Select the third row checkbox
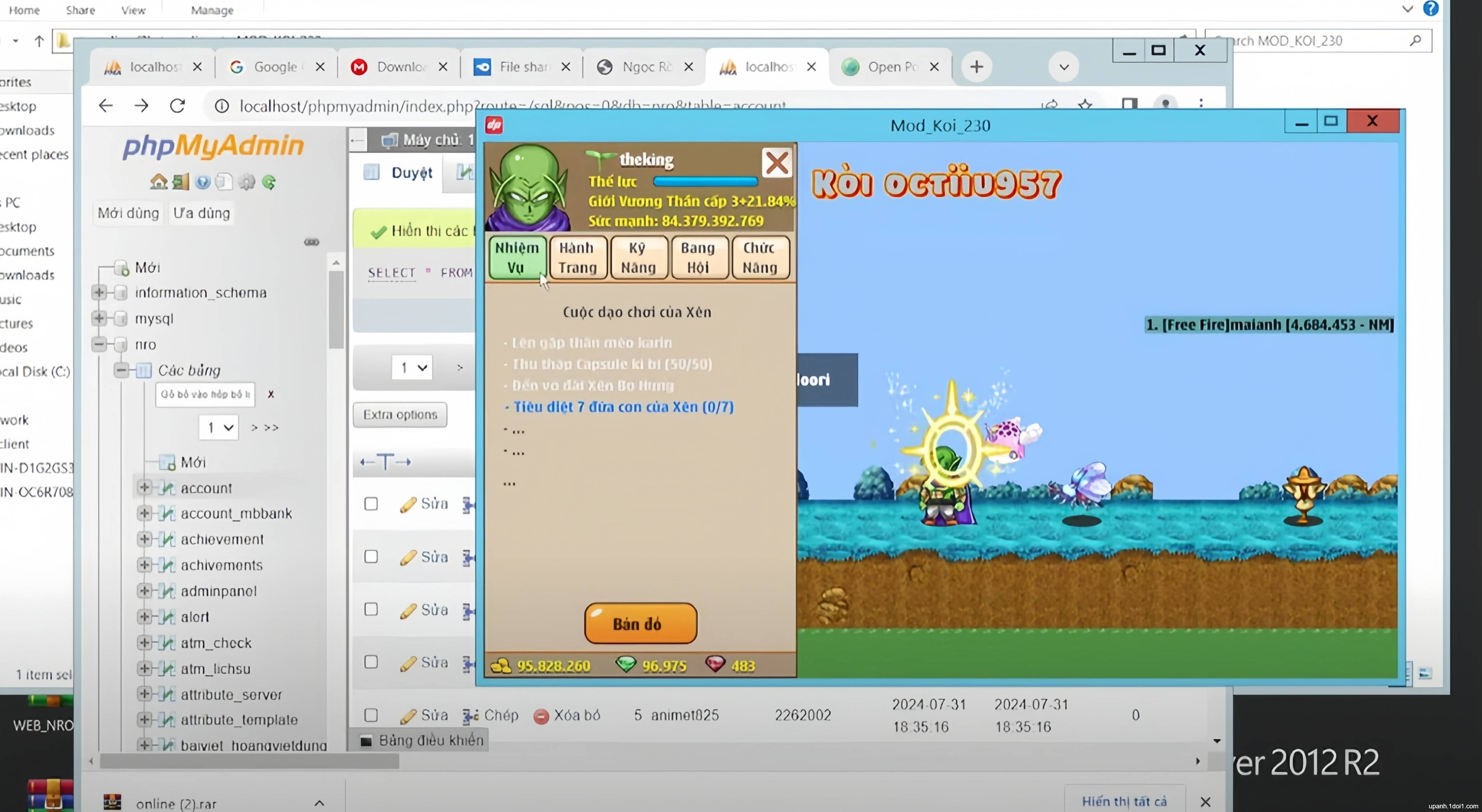 [x=371, y=609]
